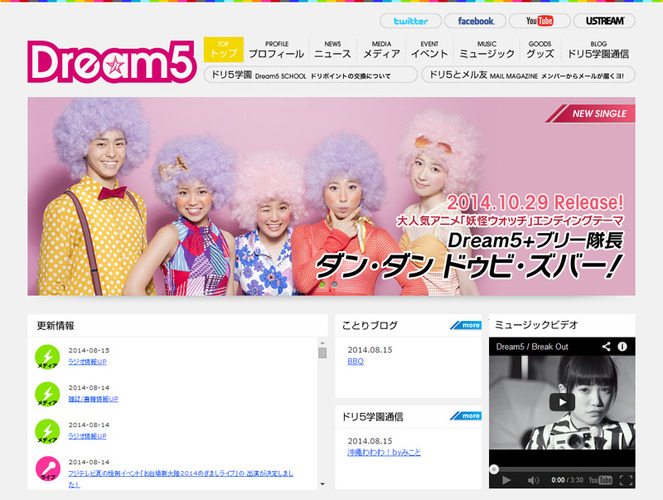Click the 2014-08-15 media category icon

point(47,357)
